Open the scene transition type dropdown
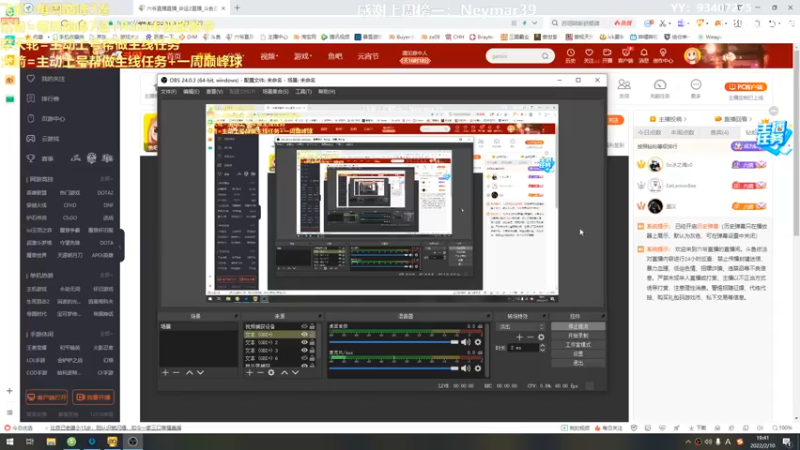Viewport: 800px width, 450px height. point(520,327)
